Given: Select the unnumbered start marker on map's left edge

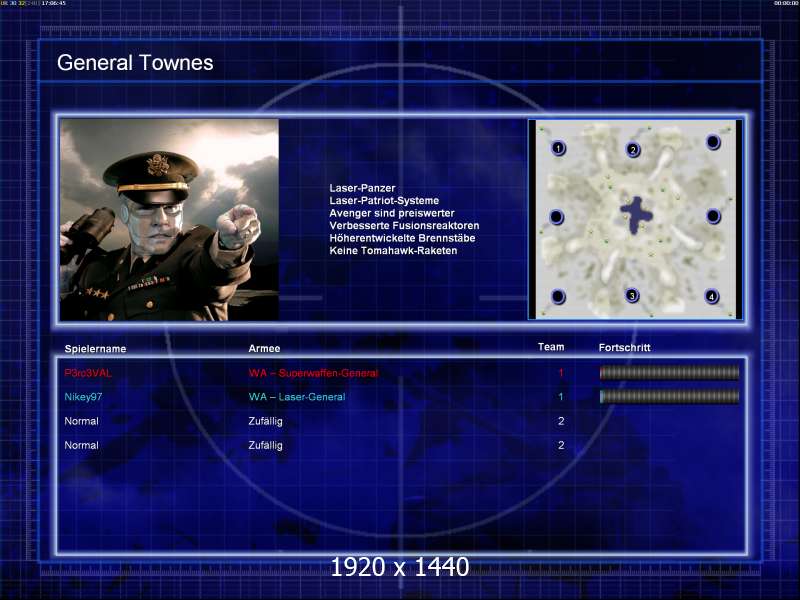Looking at the screenshot, I should tap(557, 217).
